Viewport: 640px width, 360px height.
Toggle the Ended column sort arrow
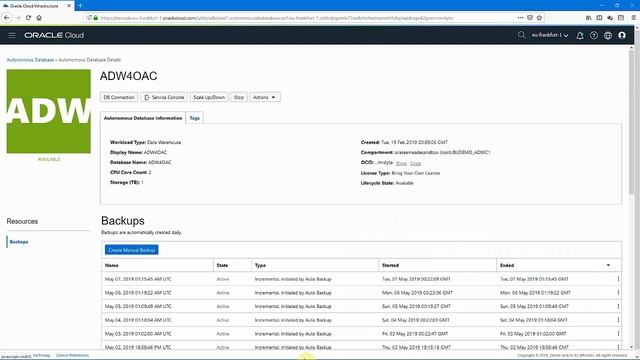pos(608,265)
